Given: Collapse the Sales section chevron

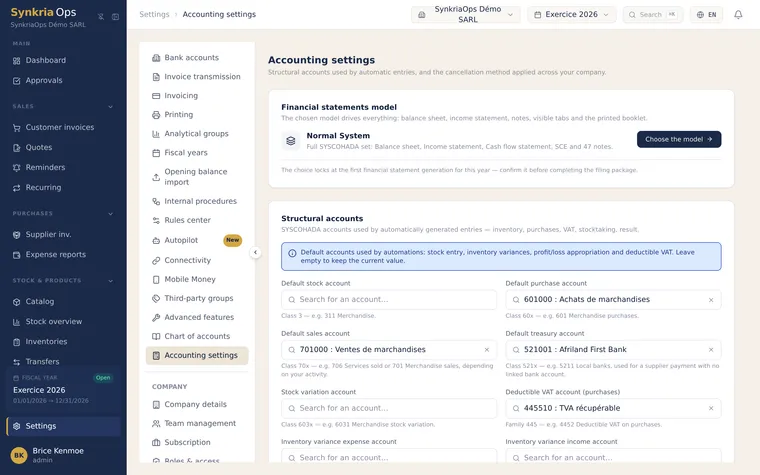Looking at the screenshot, I should pyautogui.click(x=111, y=107).
